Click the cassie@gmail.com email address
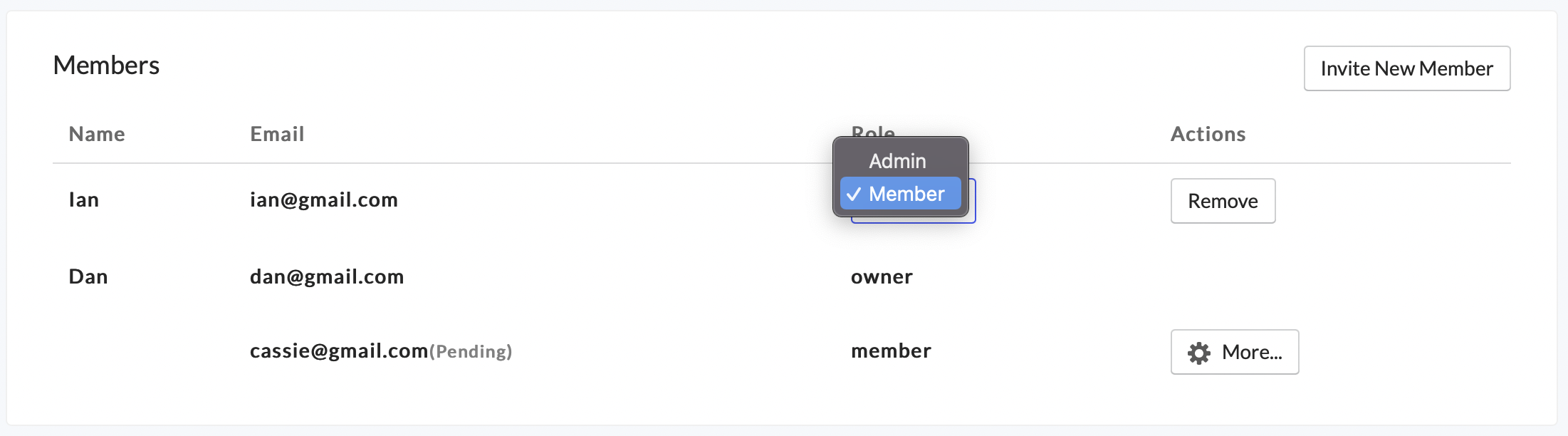1568x436 pixels. coord(339,351)
